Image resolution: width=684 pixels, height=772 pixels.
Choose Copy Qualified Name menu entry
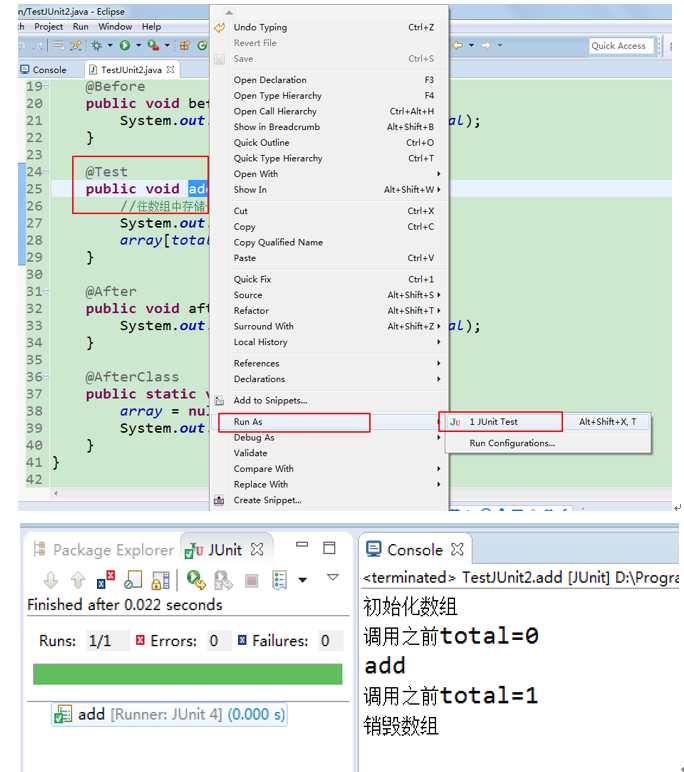[x=329, y=242]
